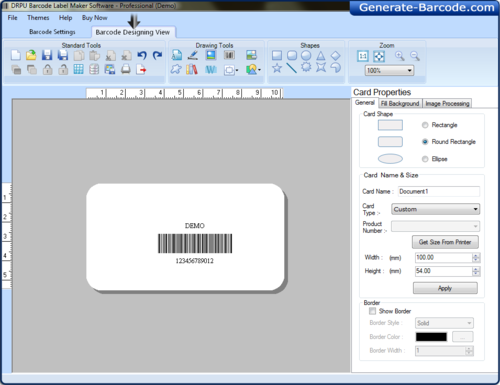Click the Zoom In magnifier icon
This screenshot has width=500, height=385.
[x=399, y=56]
